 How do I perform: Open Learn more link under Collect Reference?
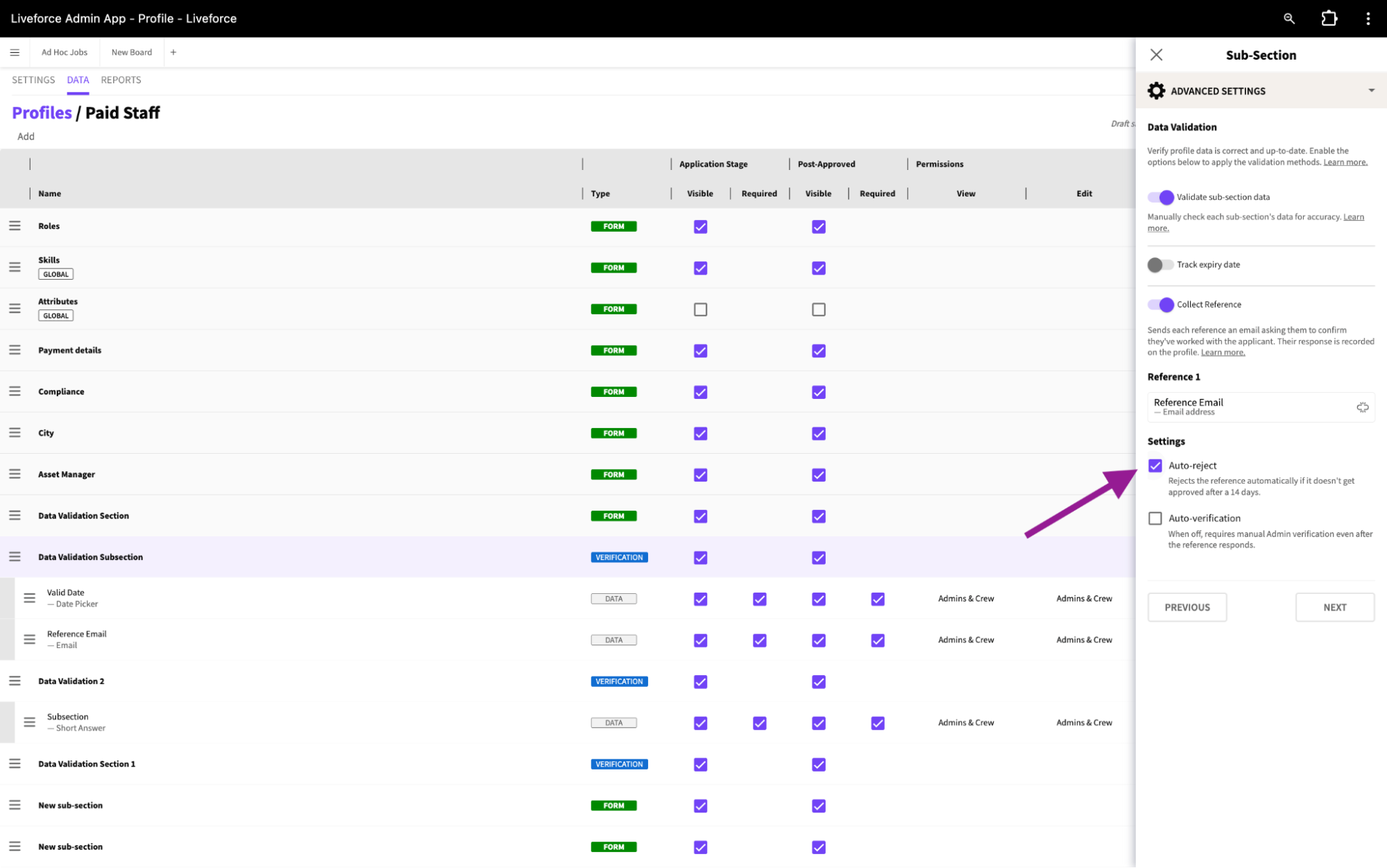click(1223, 352)
